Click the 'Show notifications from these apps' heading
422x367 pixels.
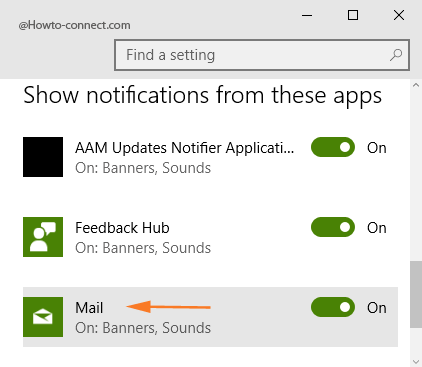click(x=202, y=96)
